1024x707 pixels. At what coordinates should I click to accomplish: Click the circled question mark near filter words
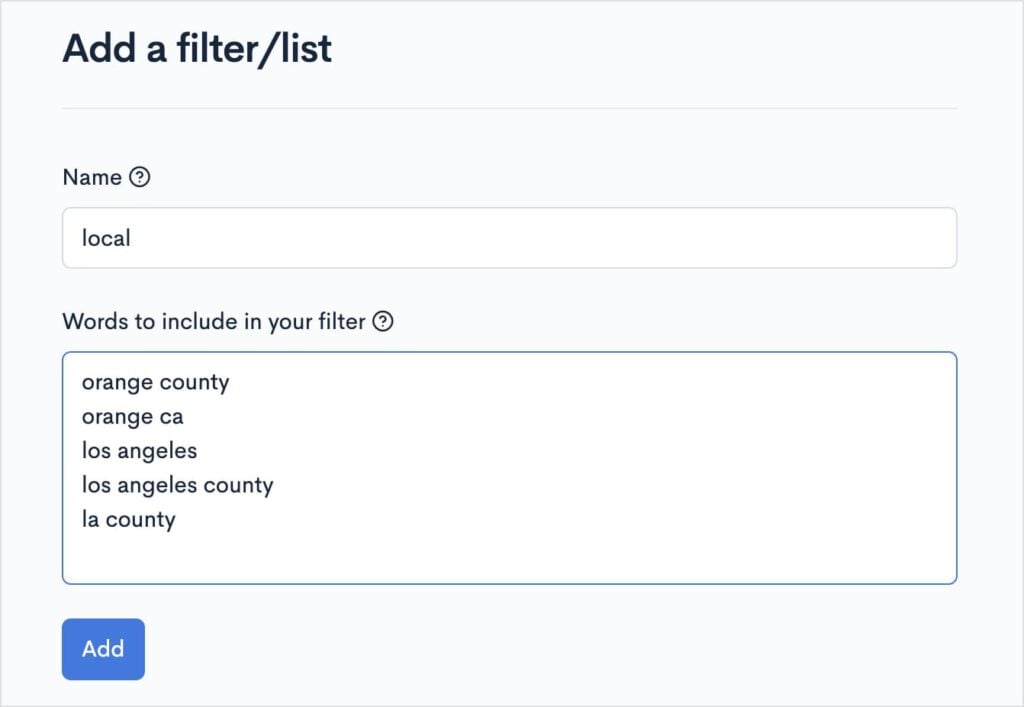point(383,322)
